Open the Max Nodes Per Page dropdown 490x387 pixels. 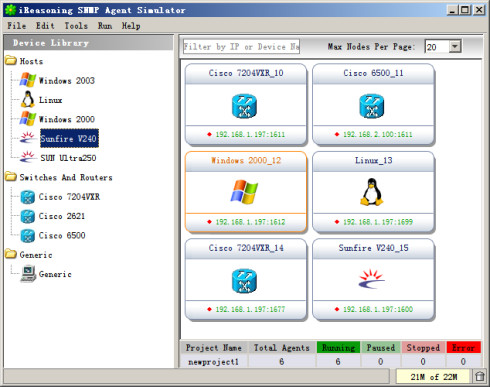tap(455, 46)
